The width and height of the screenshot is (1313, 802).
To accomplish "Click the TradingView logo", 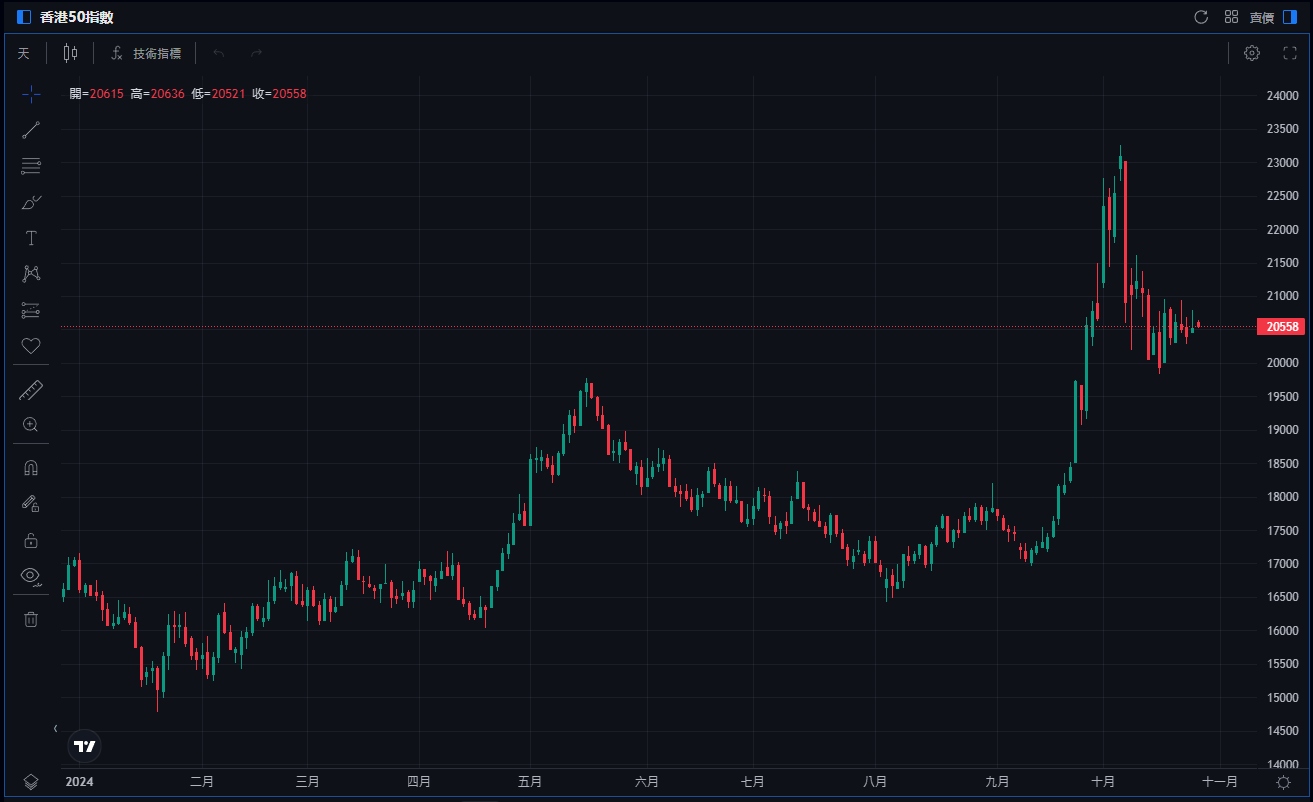I will coord(85,746).
